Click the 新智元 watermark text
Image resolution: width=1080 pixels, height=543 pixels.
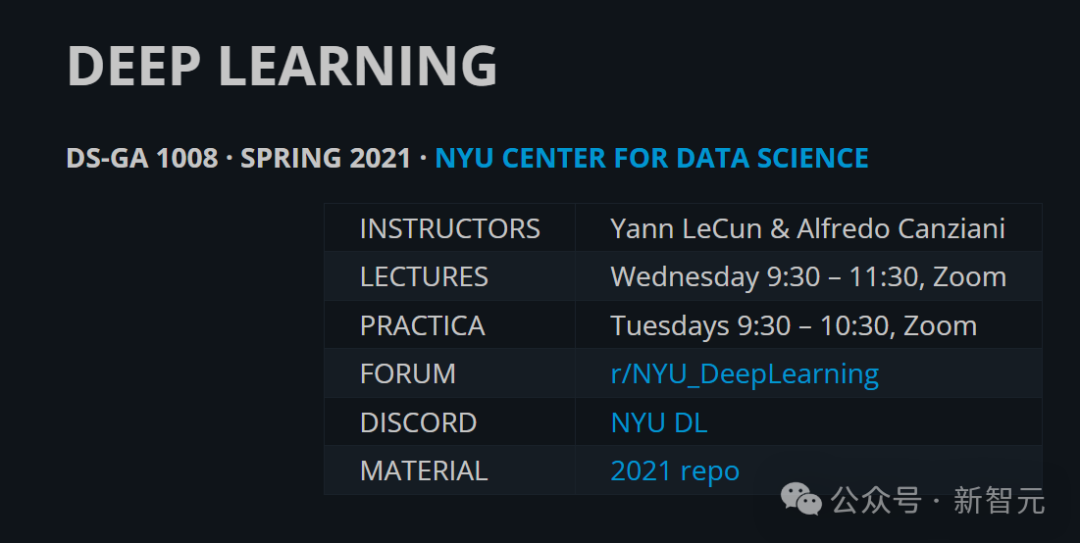point(999,500)
